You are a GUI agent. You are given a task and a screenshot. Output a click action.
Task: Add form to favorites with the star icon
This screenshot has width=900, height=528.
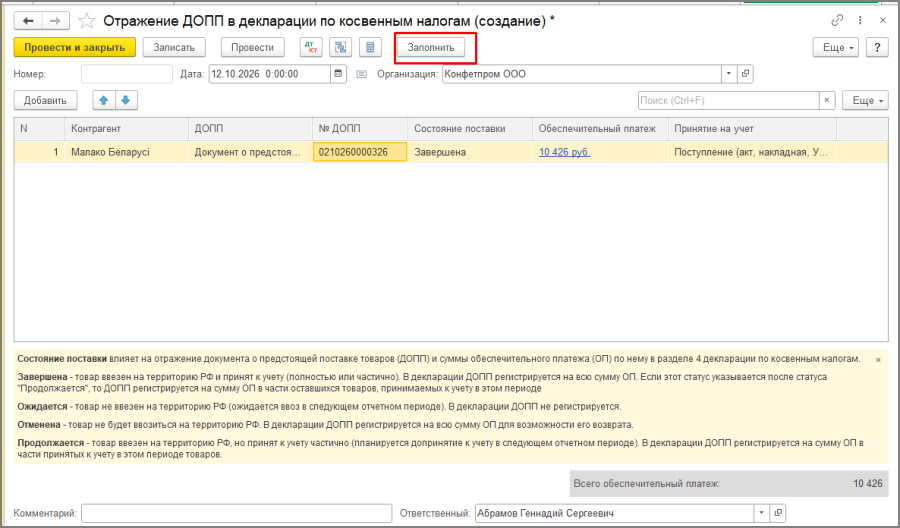coord(87,21)
